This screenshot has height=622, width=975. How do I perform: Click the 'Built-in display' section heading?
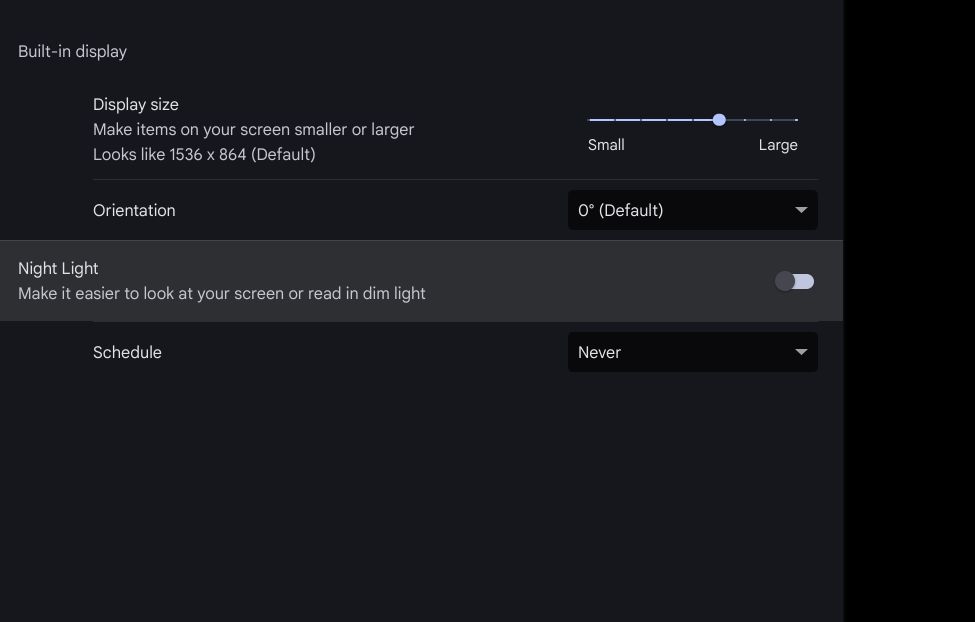point(72,51)
